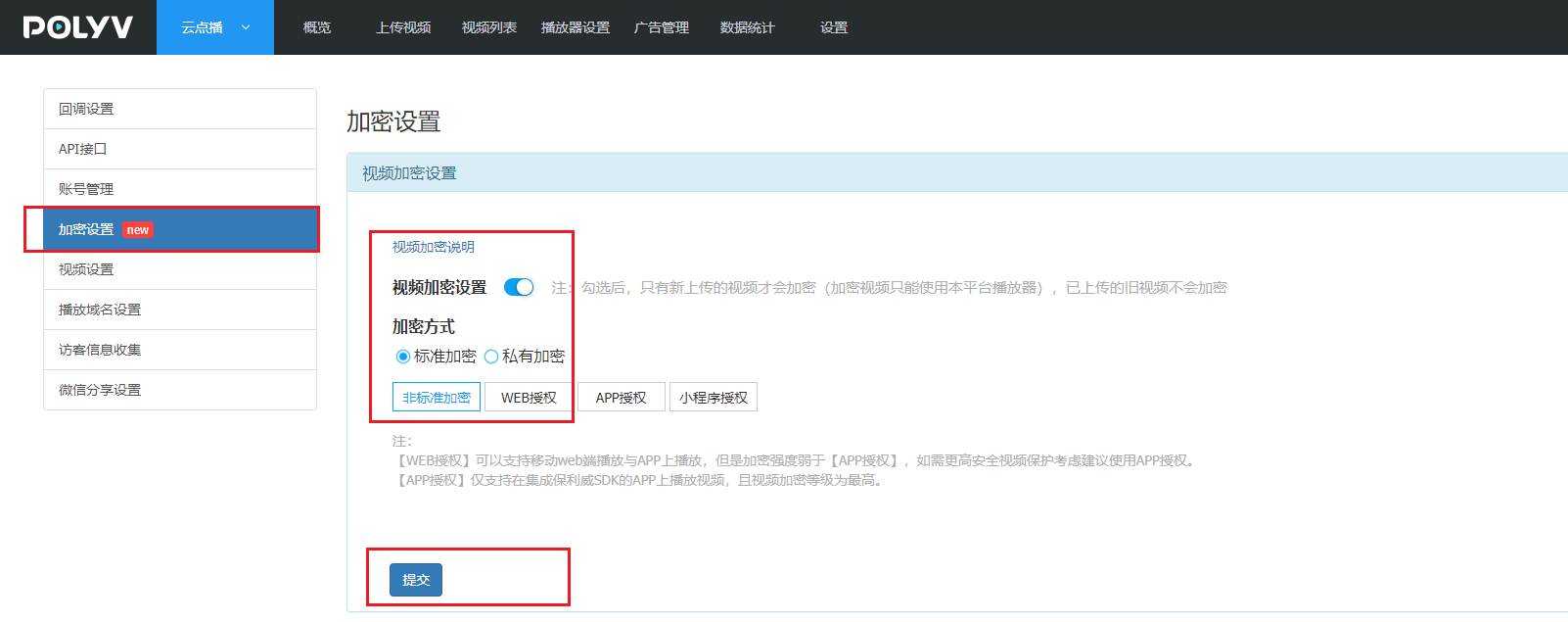This screenshot has width=1568, height=622.
Task: Select 加密设置 in the sidebar
Action: coord(180,229)
